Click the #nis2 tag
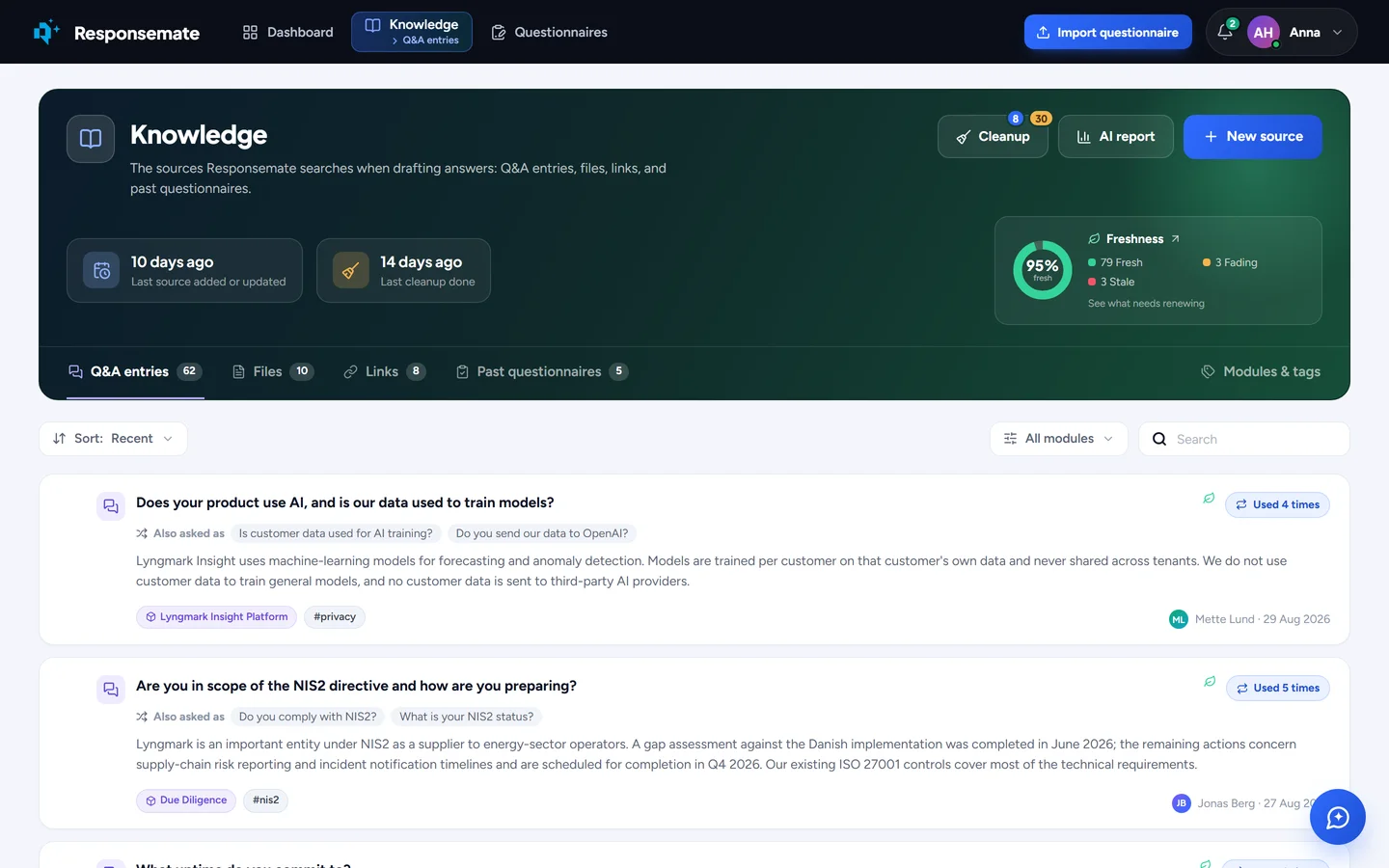 click(x=265, y=800)
